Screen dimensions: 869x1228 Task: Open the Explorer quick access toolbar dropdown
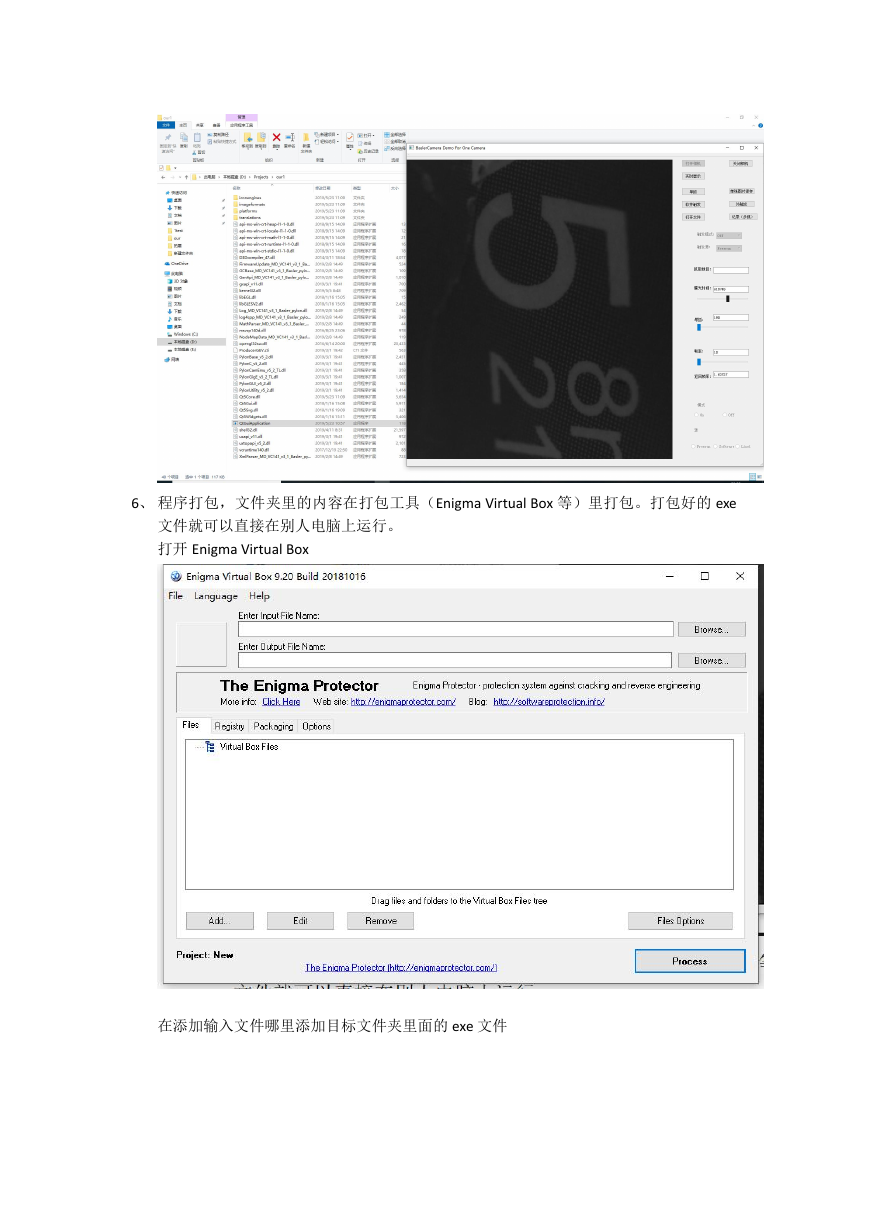[175, 167]
